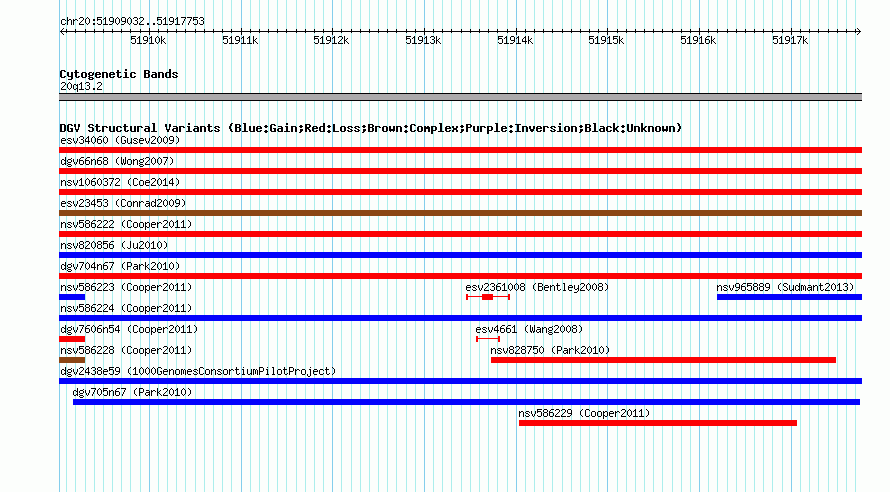Open nsv1060372 (Coe2014) variant label

120,182
